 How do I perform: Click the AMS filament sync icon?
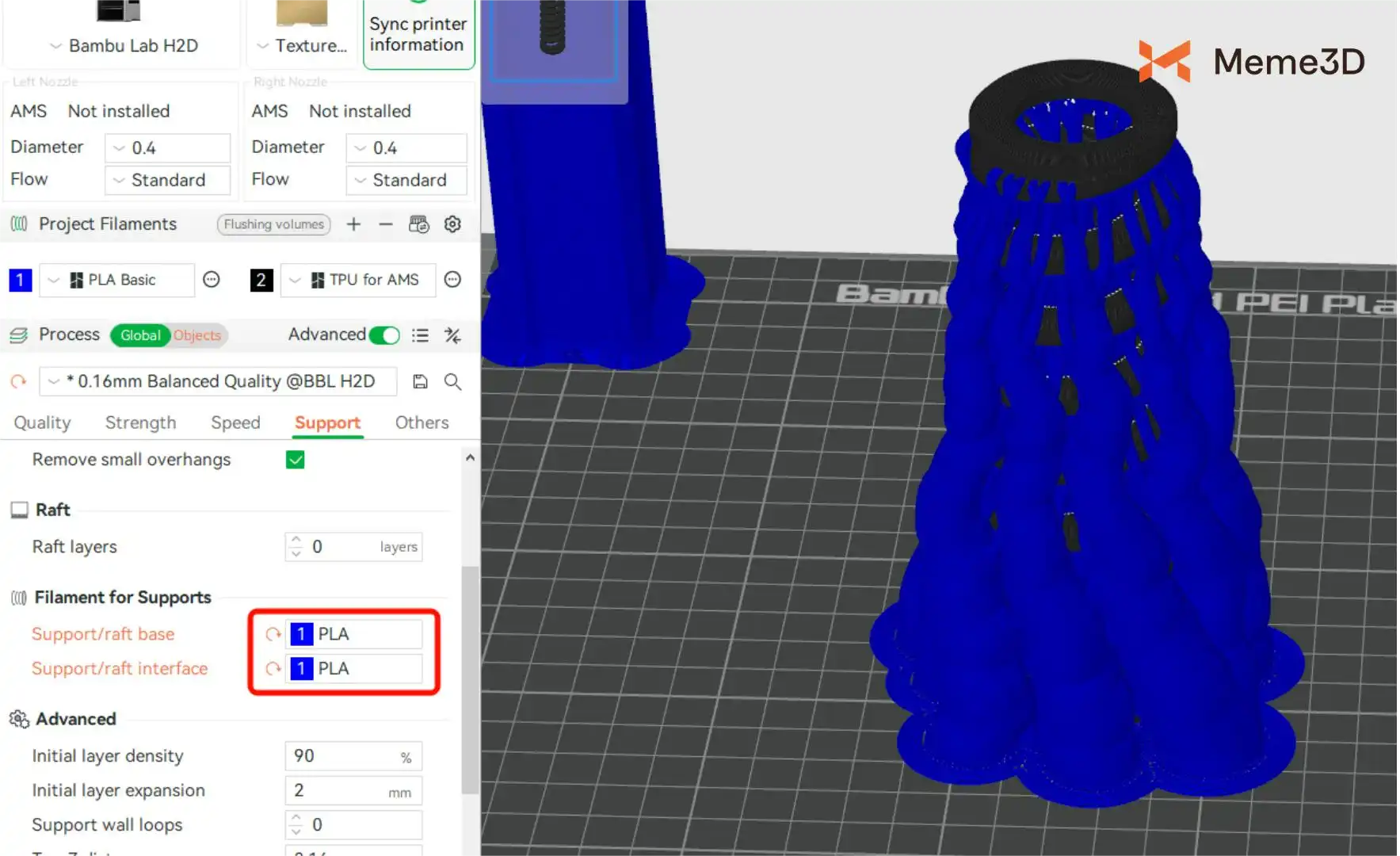[418, 224]
